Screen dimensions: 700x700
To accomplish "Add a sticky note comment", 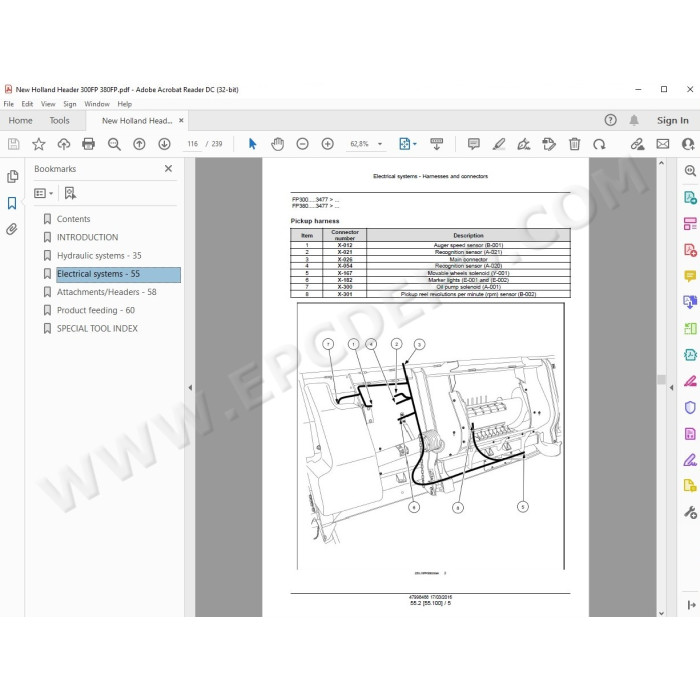I will 474,144.
